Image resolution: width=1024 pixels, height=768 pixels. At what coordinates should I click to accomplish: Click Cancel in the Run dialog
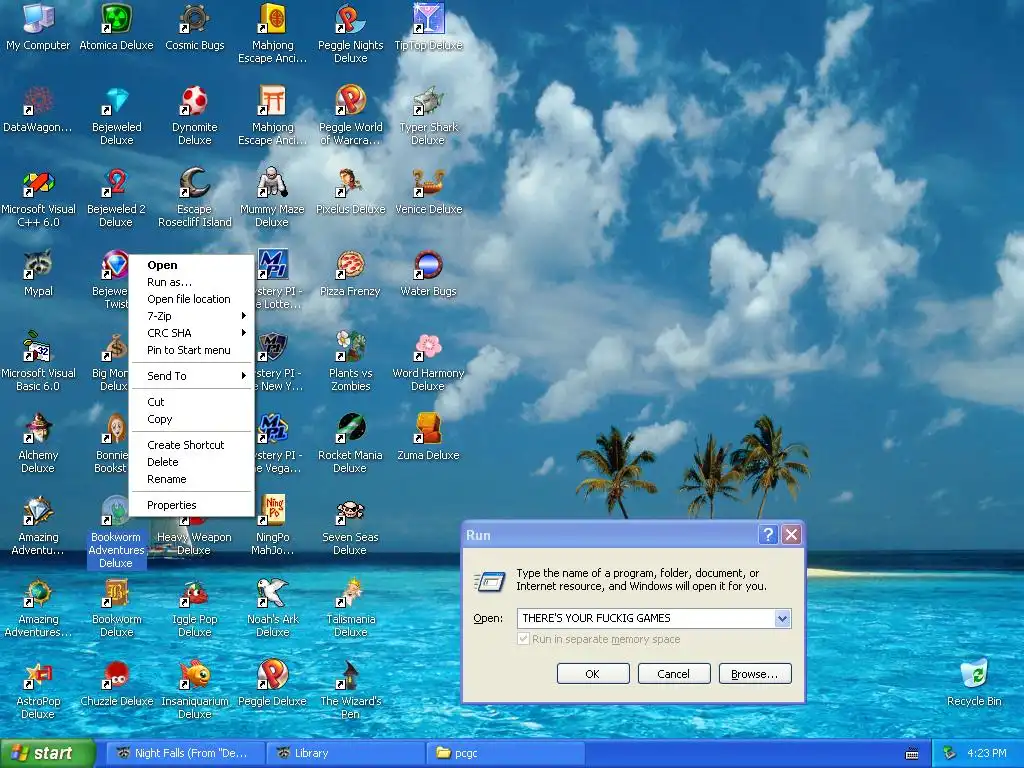pos(674,674)
